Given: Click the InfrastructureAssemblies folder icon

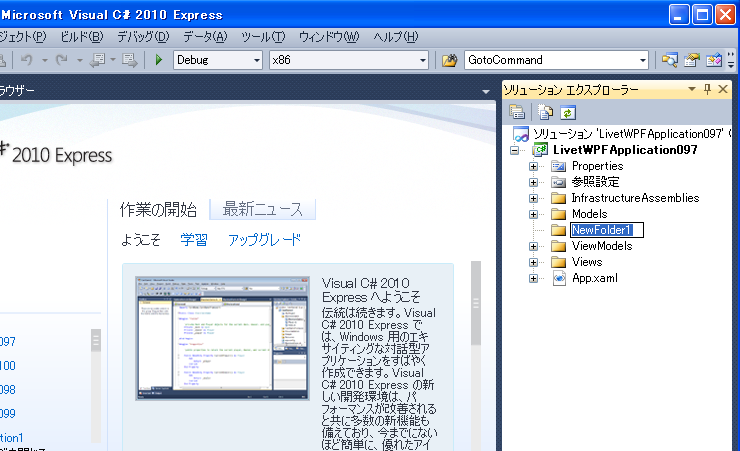Looking at the screenshot, I should 559,198.
